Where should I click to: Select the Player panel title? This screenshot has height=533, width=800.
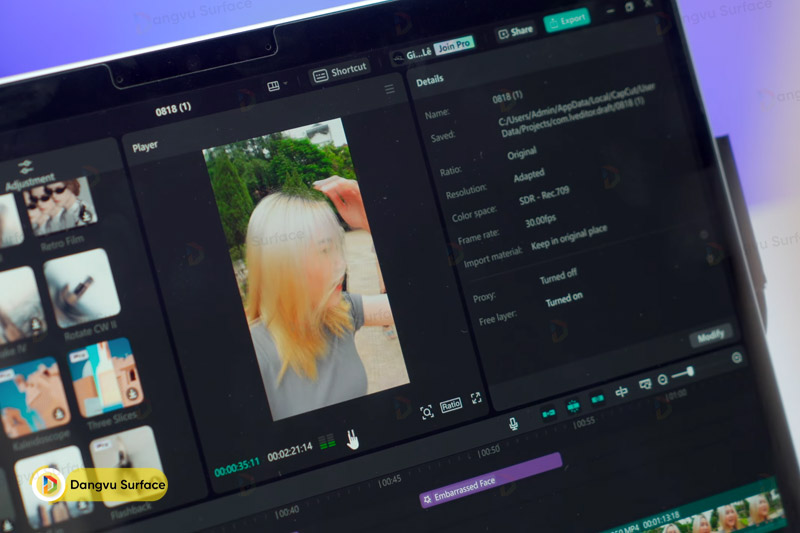point(145,147)
